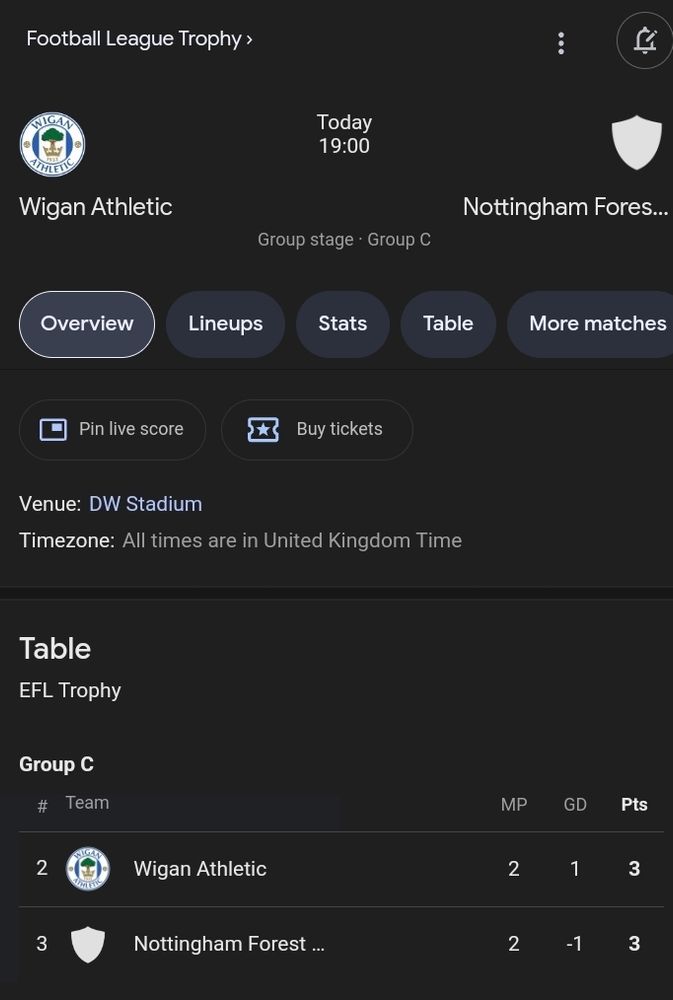Click the Nottingham Forest shield logo in header
This screenshot has width=673, height=1000.
pos(636,142)
